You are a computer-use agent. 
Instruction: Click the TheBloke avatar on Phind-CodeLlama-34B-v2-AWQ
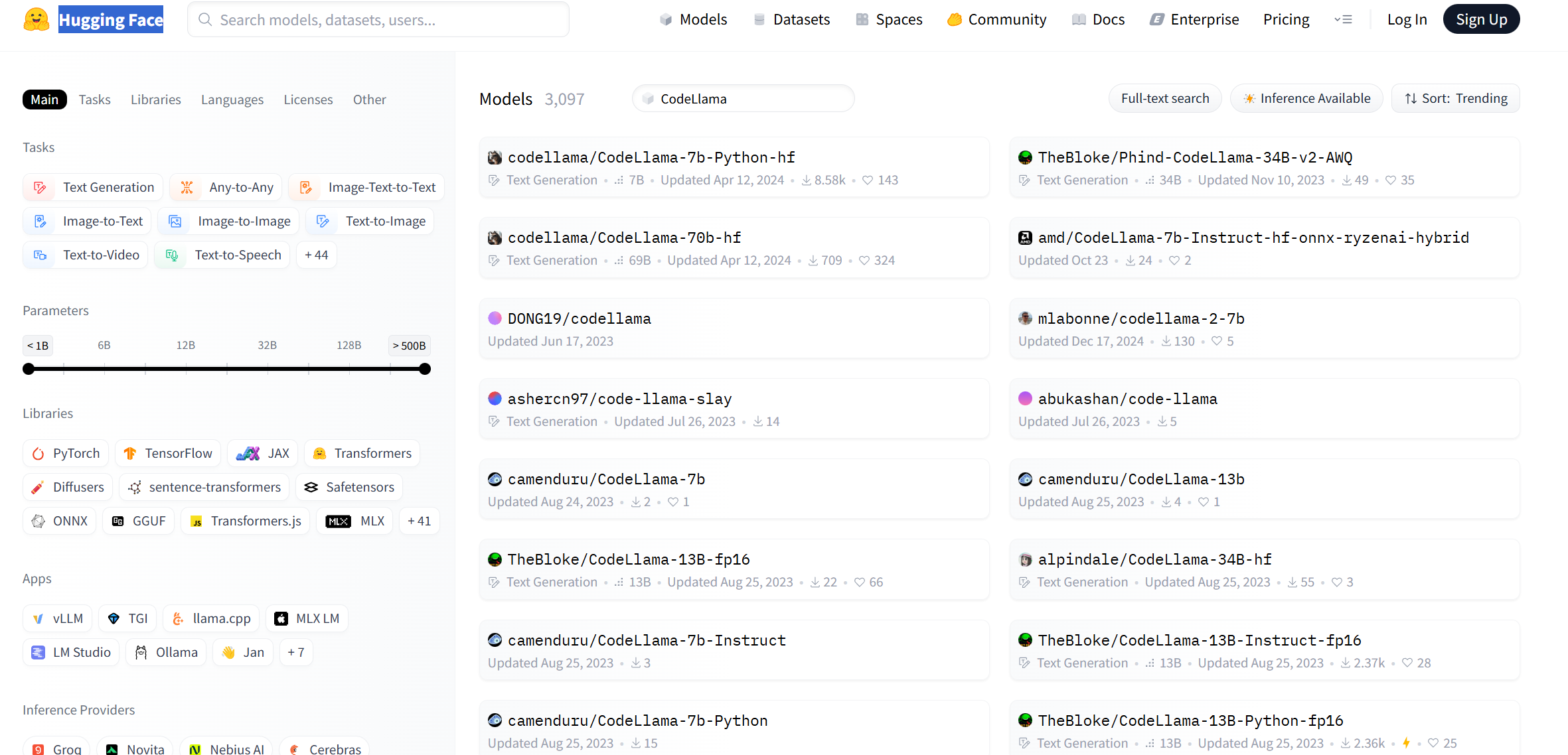tap(1025, 157)
